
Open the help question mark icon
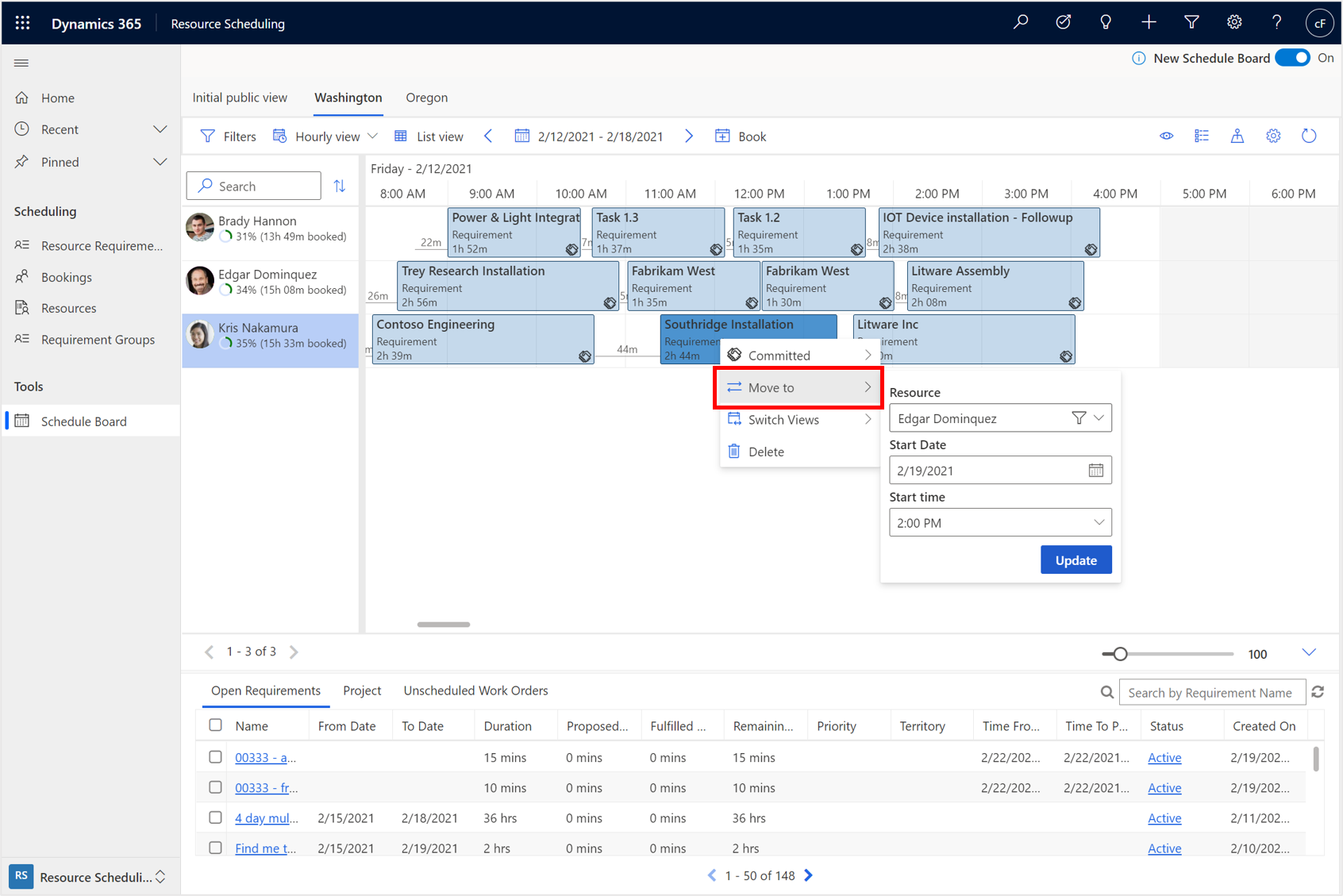pyautogui.click(x=1276, y=23)
